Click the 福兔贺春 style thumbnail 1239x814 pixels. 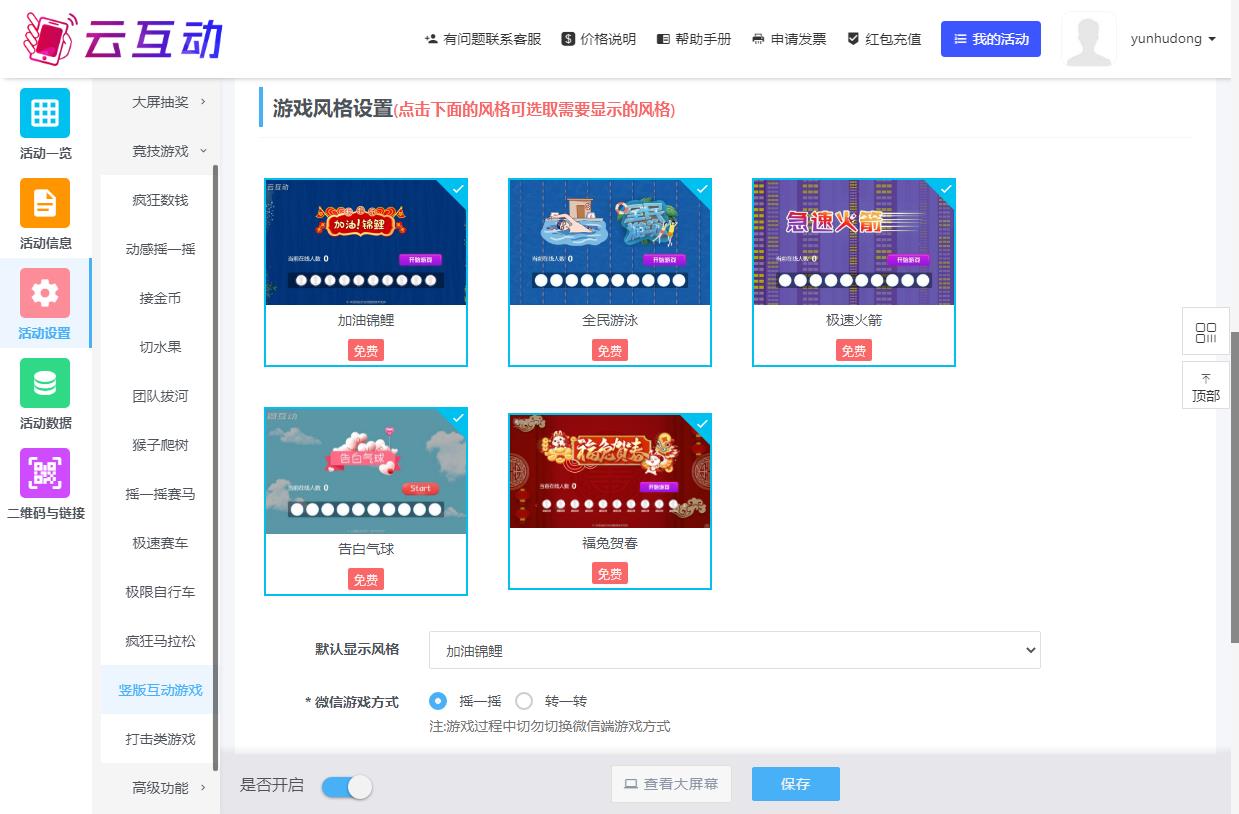pos(610,471)
